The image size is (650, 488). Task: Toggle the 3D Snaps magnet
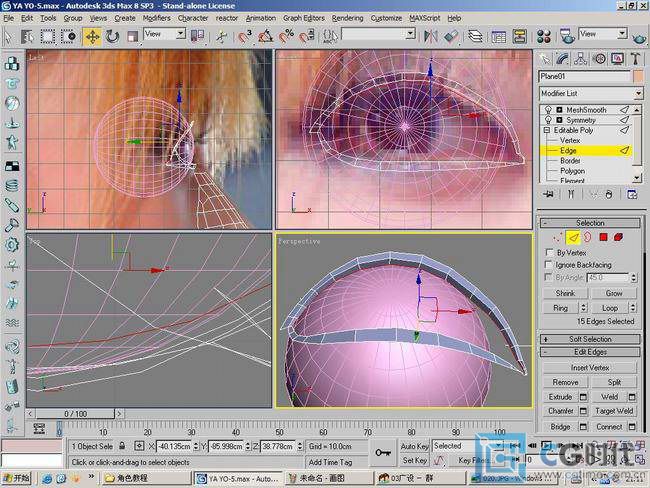coord(245,37)
